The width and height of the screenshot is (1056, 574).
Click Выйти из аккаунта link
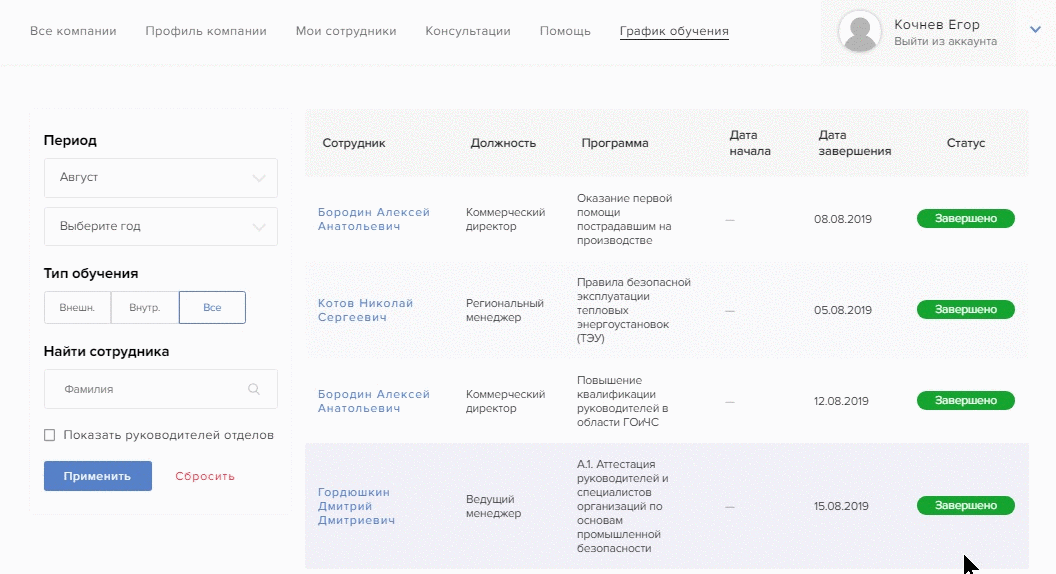(945, 42)
